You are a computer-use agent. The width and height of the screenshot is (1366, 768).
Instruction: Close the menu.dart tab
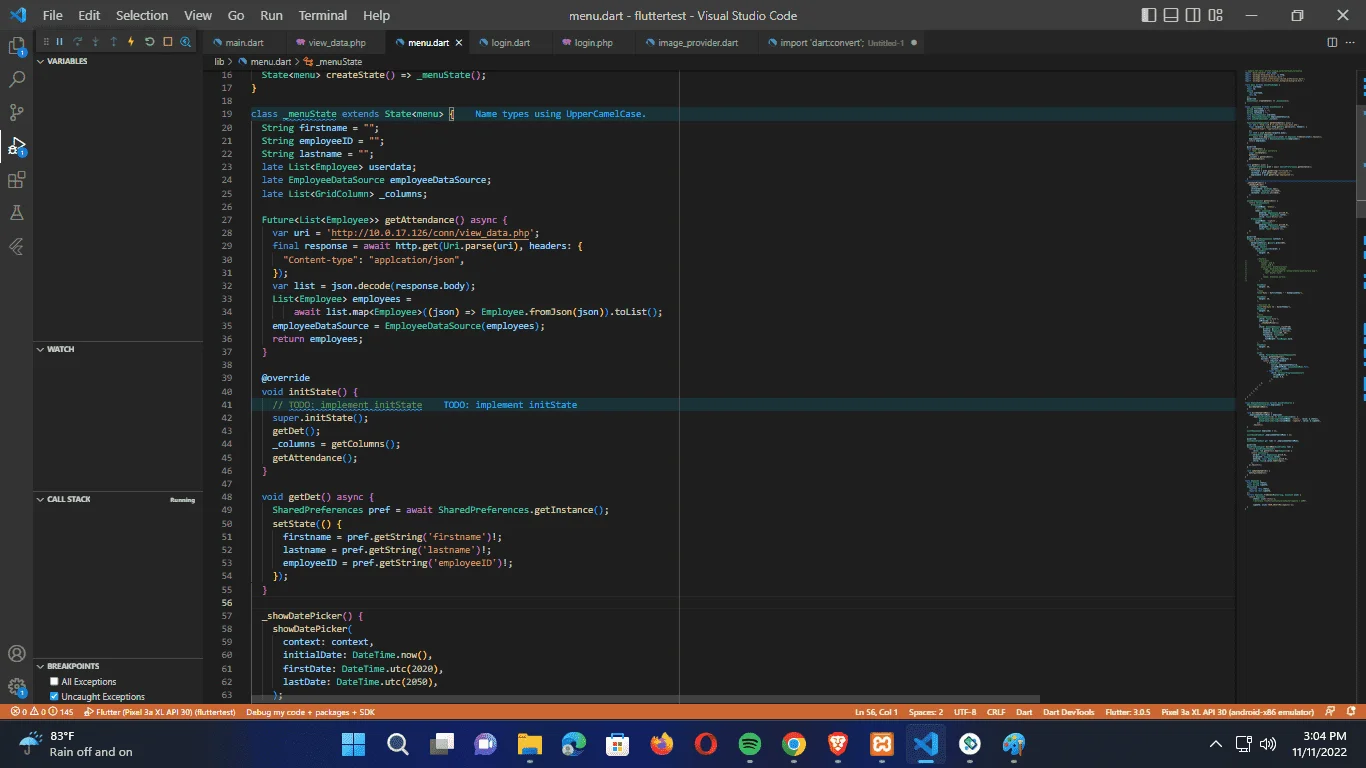point(460,43)
